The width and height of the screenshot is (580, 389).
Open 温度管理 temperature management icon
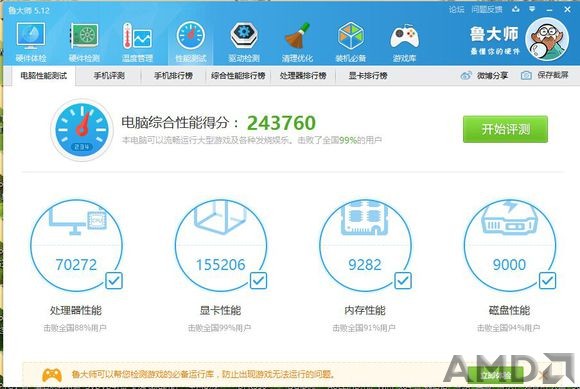tap(137, 41)
